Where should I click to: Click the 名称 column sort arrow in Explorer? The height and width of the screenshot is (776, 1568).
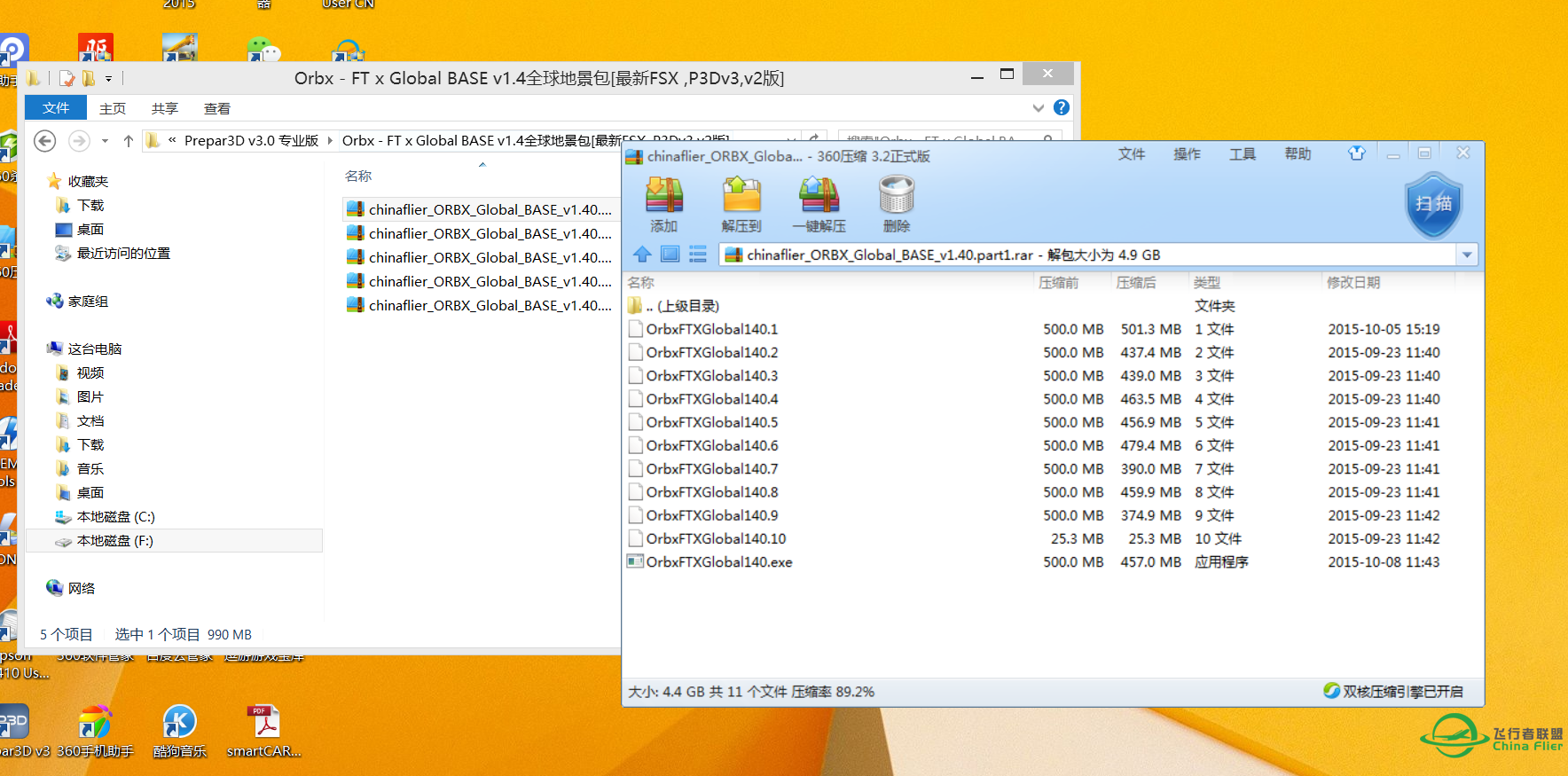click(x=482, y=164)
